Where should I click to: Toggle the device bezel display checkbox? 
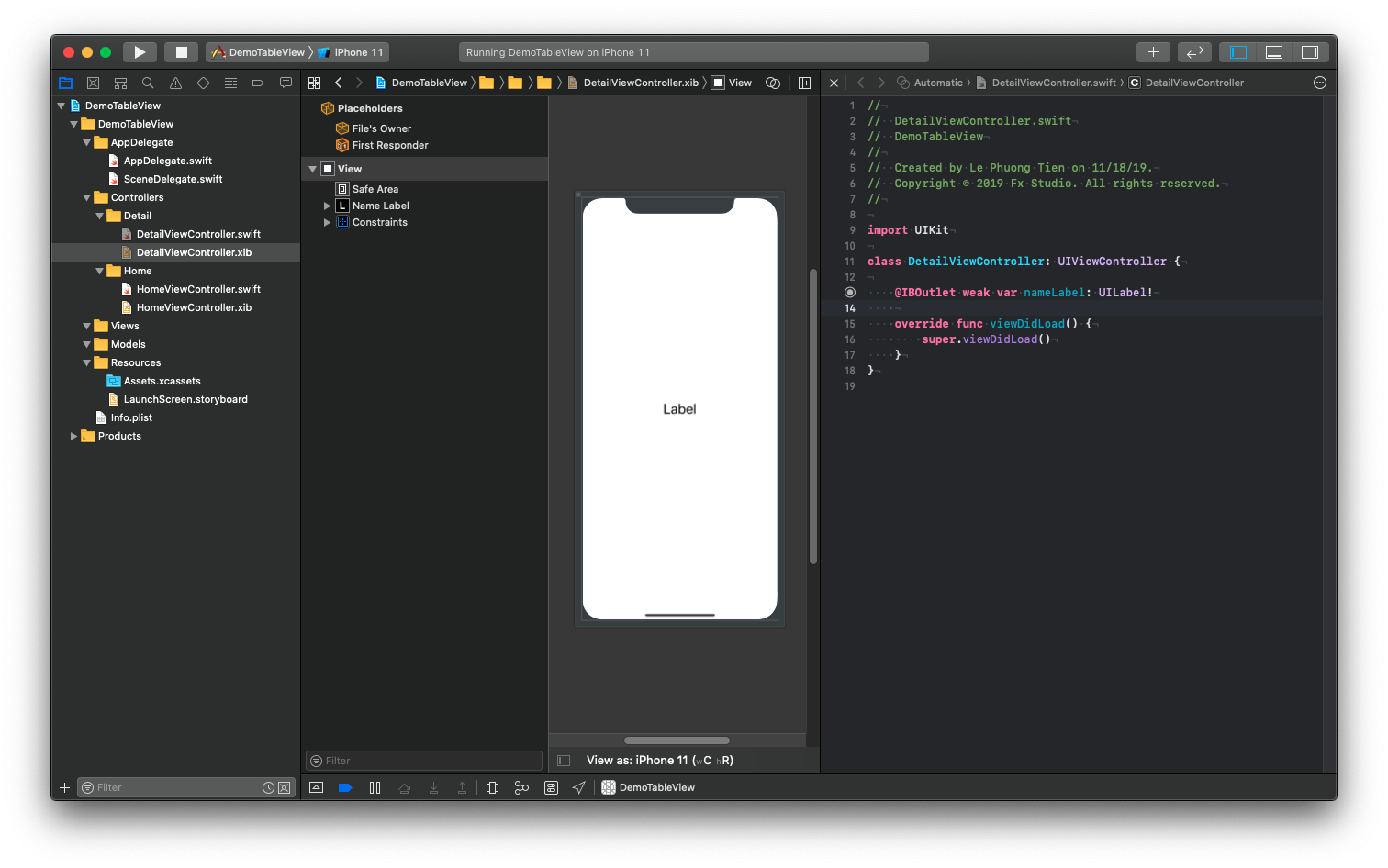[563, 760]
